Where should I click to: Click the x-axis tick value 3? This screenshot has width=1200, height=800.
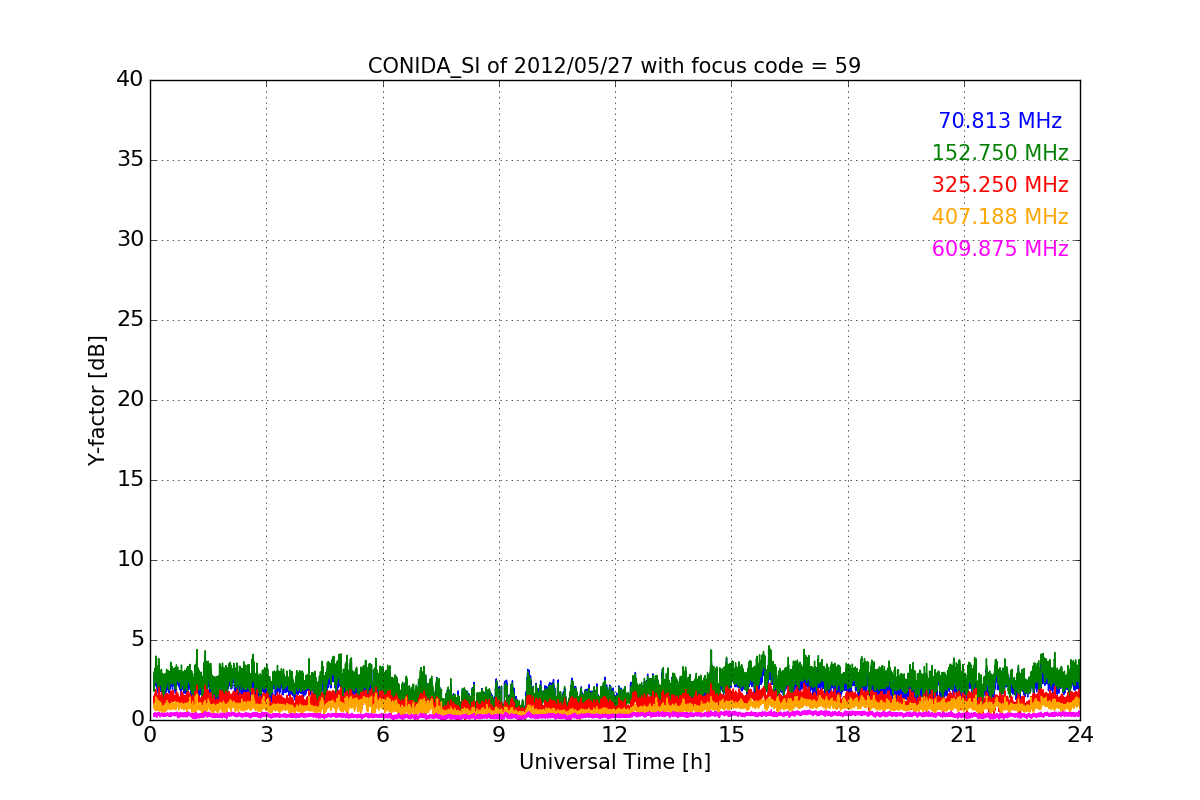tap(266, 735)
